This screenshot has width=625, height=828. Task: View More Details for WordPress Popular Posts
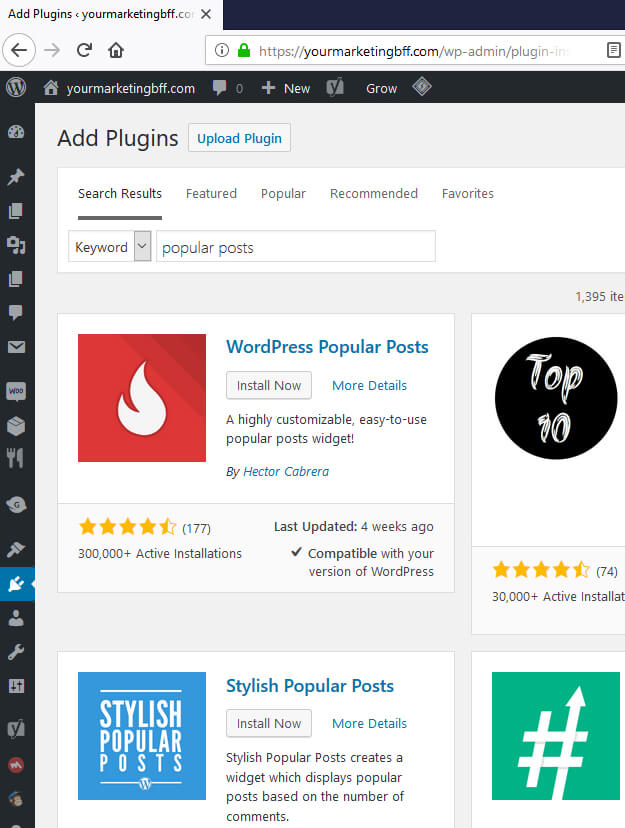[x=370, y=385]
